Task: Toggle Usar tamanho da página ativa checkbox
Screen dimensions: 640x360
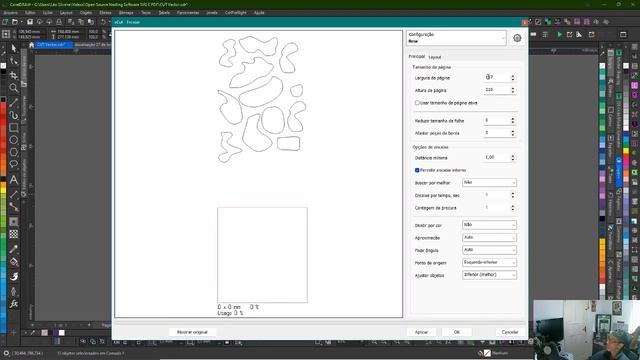Action: 417,103
